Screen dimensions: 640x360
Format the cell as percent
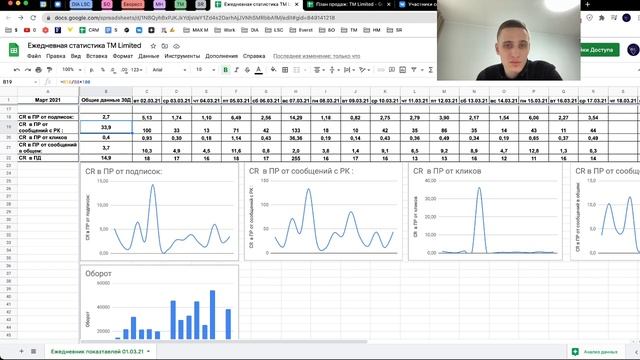(103, 70)
